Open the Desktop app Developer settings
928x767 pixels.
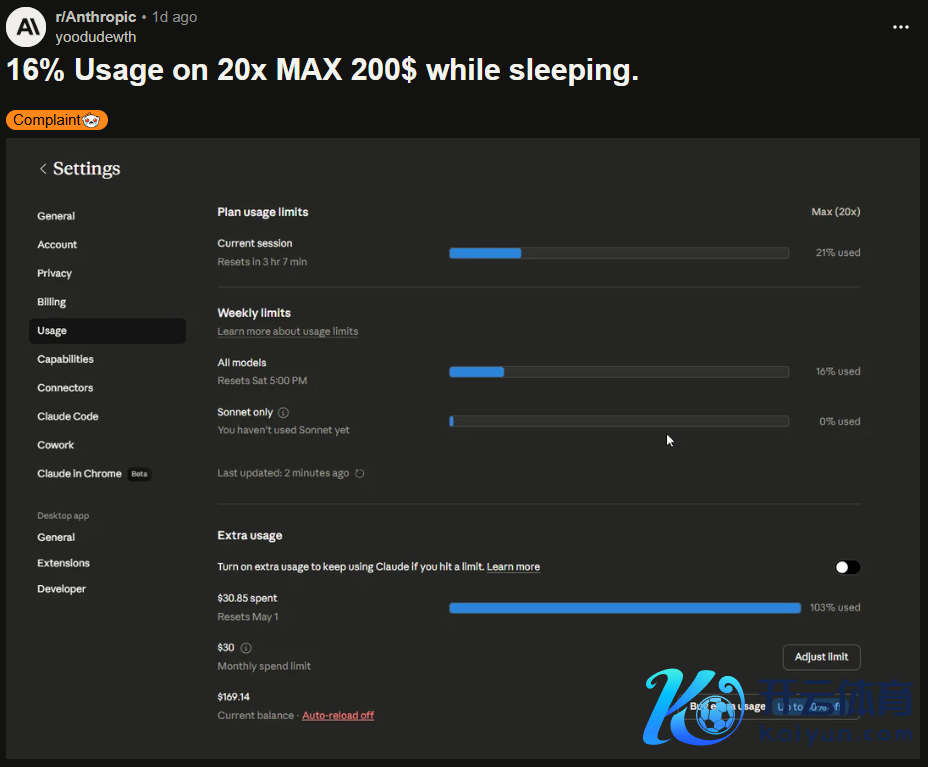[x=62, y=589]
